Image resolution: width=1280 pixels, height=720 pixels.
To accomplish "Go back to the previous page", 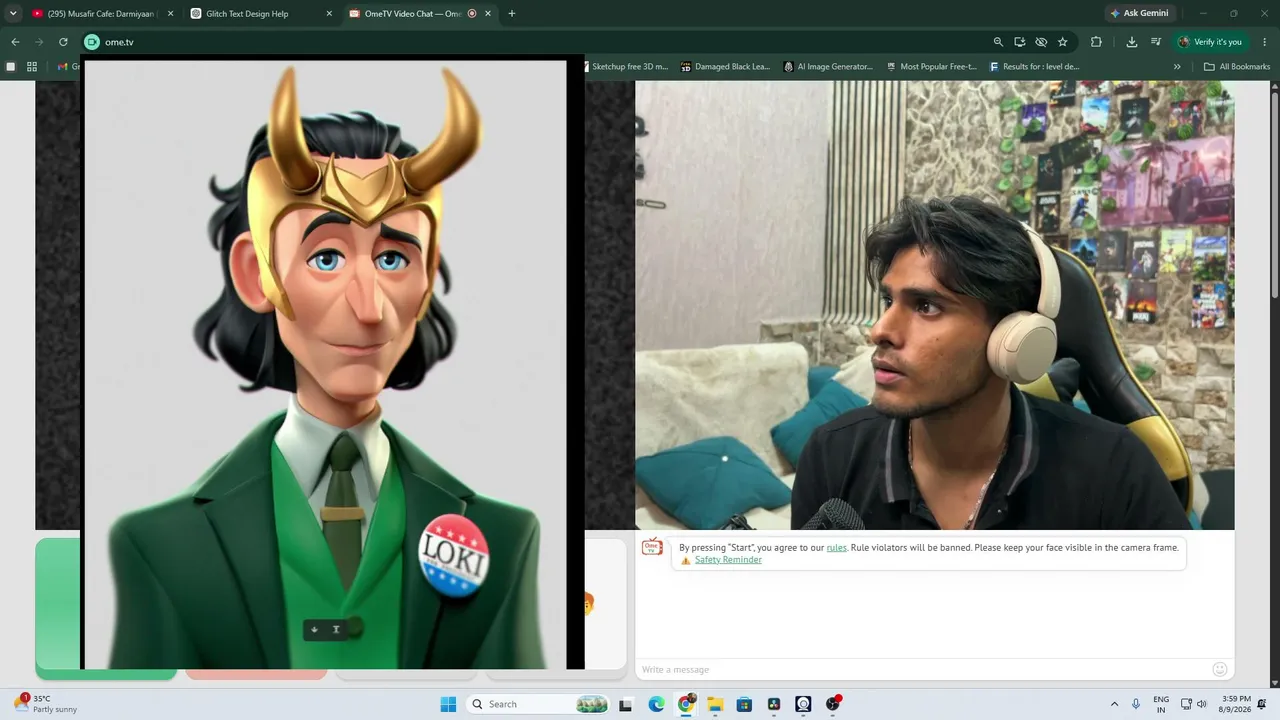I will click(15, 42).
